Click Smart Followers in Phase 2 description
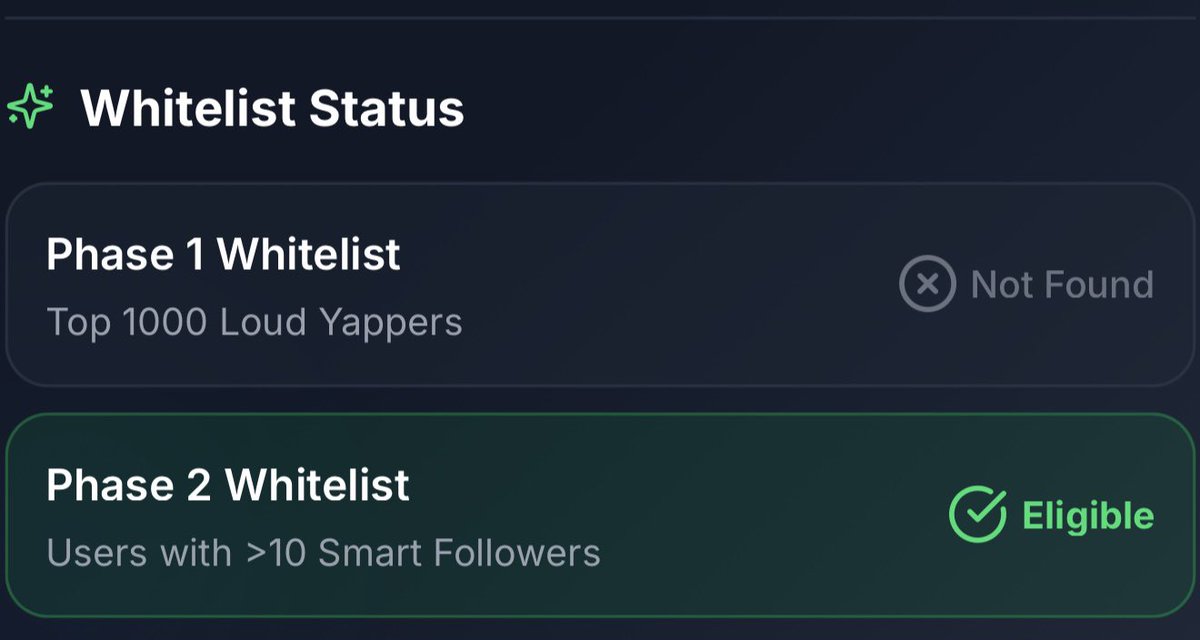Image resolution: width=1200 pixels, height=640 pixels. 460,553
